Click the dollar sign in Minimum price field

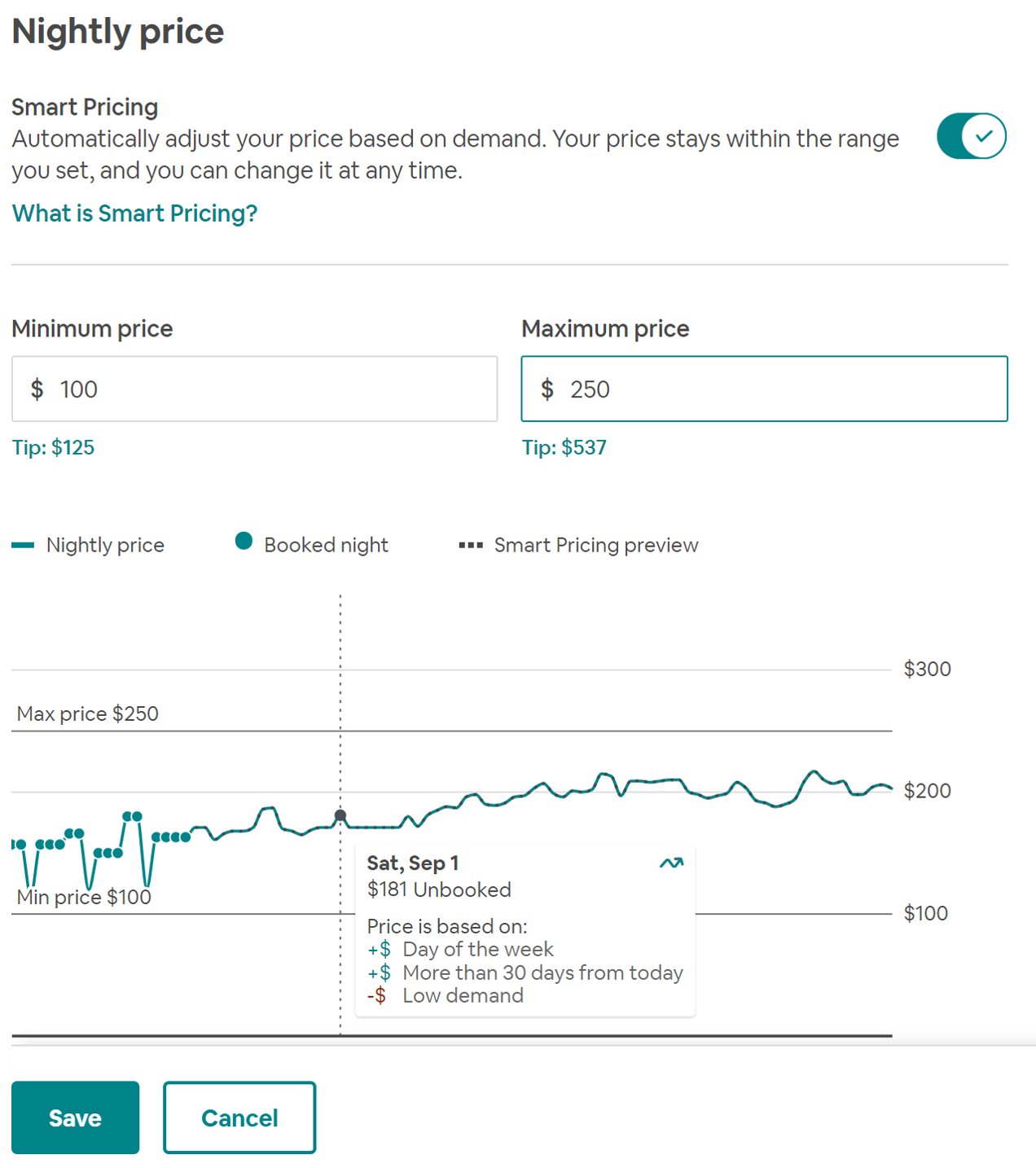coord(37,389)
